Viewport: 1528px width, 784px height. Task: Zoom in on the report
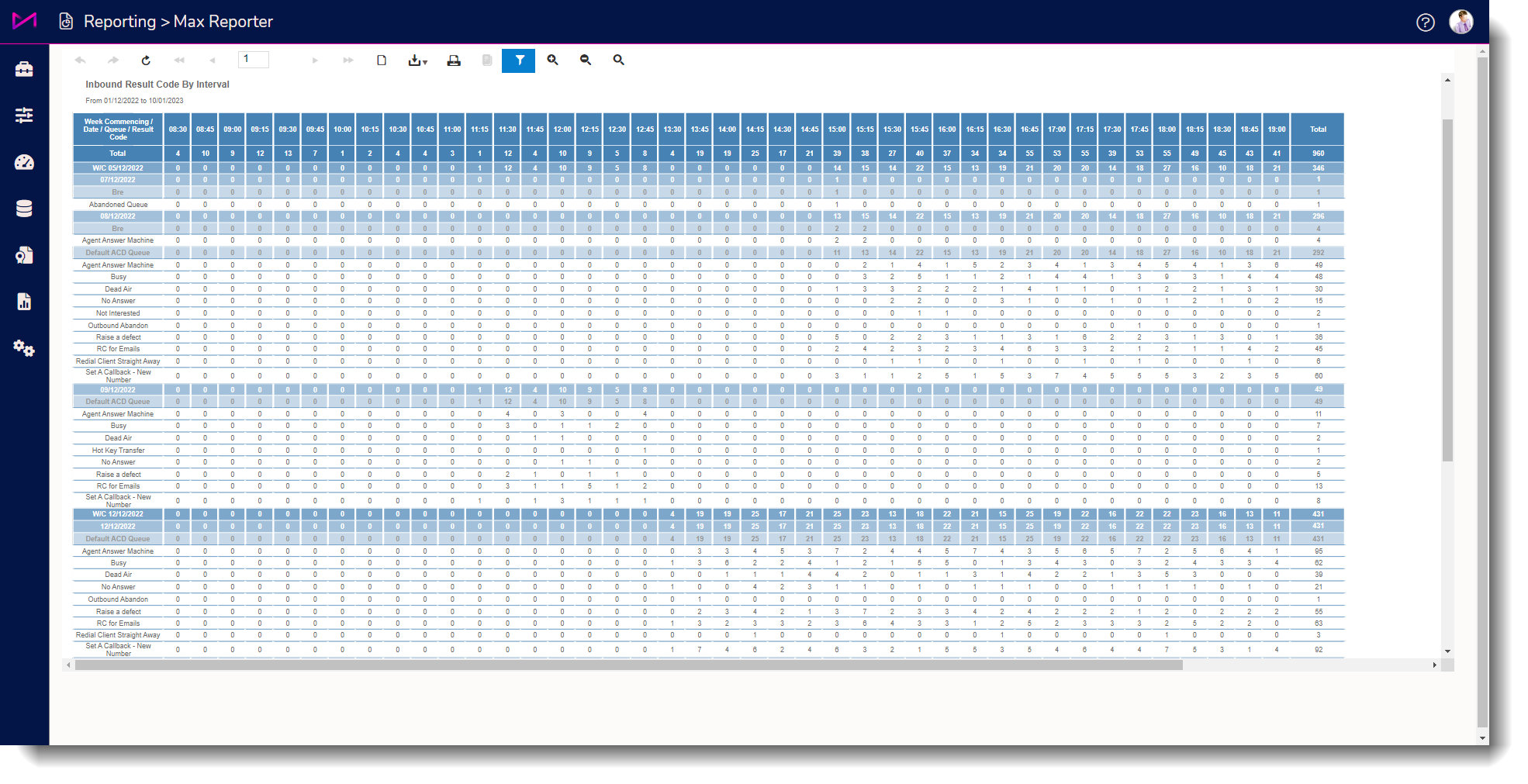[552, 60]
